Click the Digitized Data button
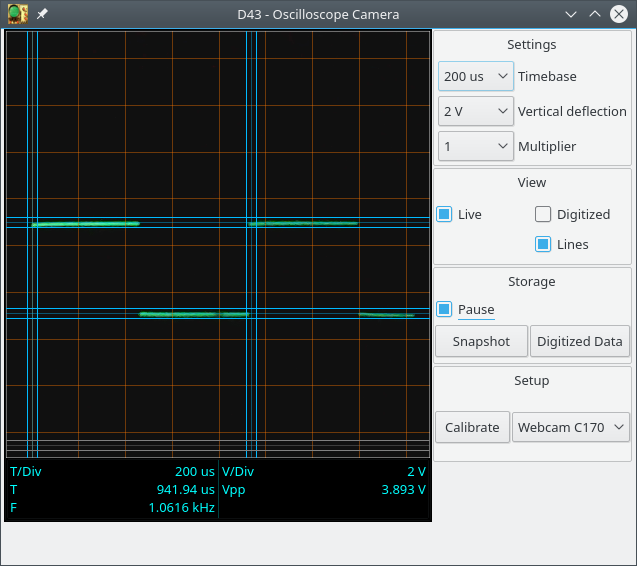The image size is (637, 566). [x=580, y=341]
